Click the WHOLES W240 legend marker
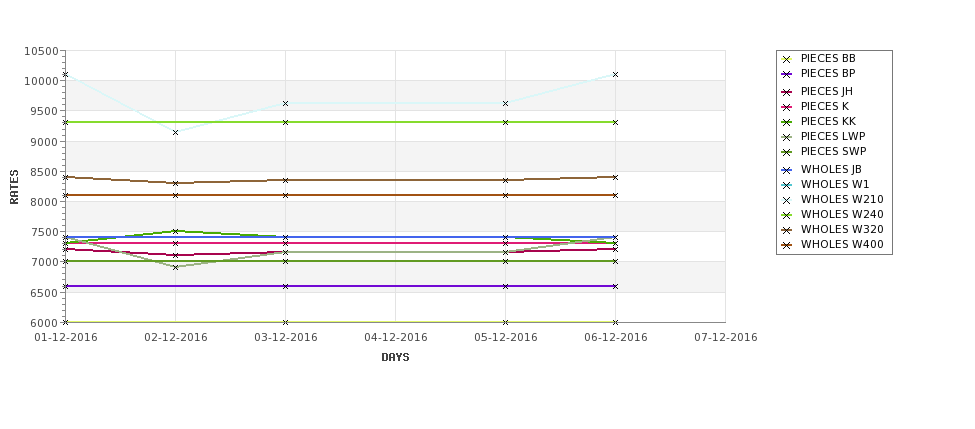The height and width of the screenshot is (429, 975). [787, 216]
